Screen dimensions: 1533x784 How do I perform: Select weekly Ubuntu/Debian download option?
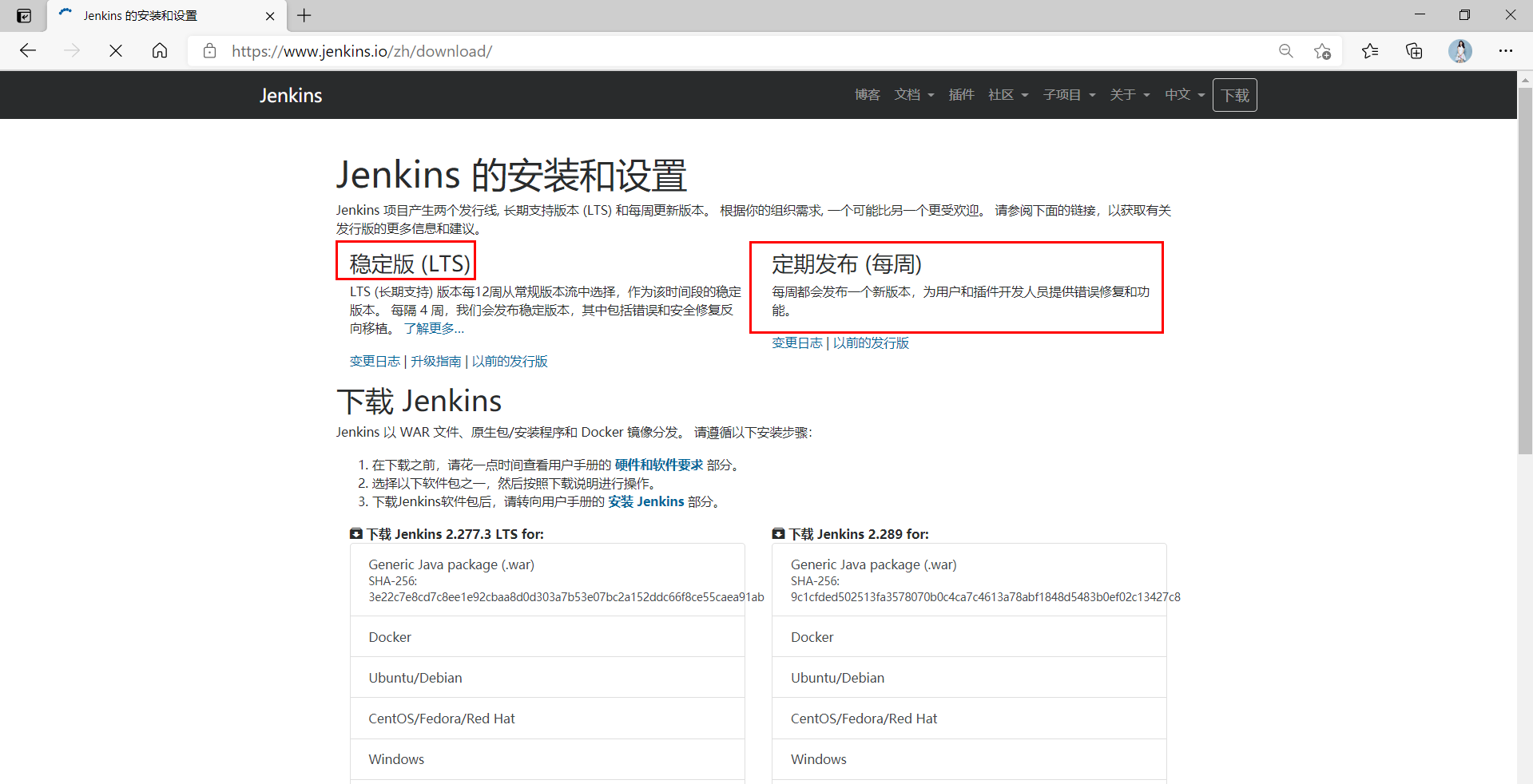969,678
